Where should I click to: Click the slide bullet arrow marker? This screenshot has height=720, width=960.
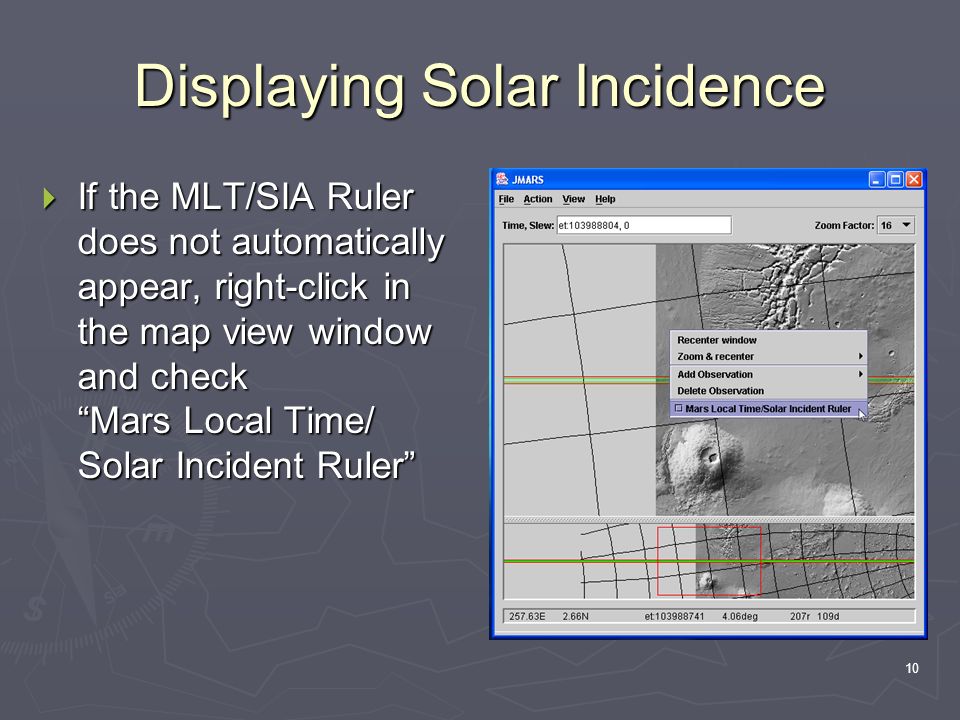pyautogui.click(x=50, y=198)
